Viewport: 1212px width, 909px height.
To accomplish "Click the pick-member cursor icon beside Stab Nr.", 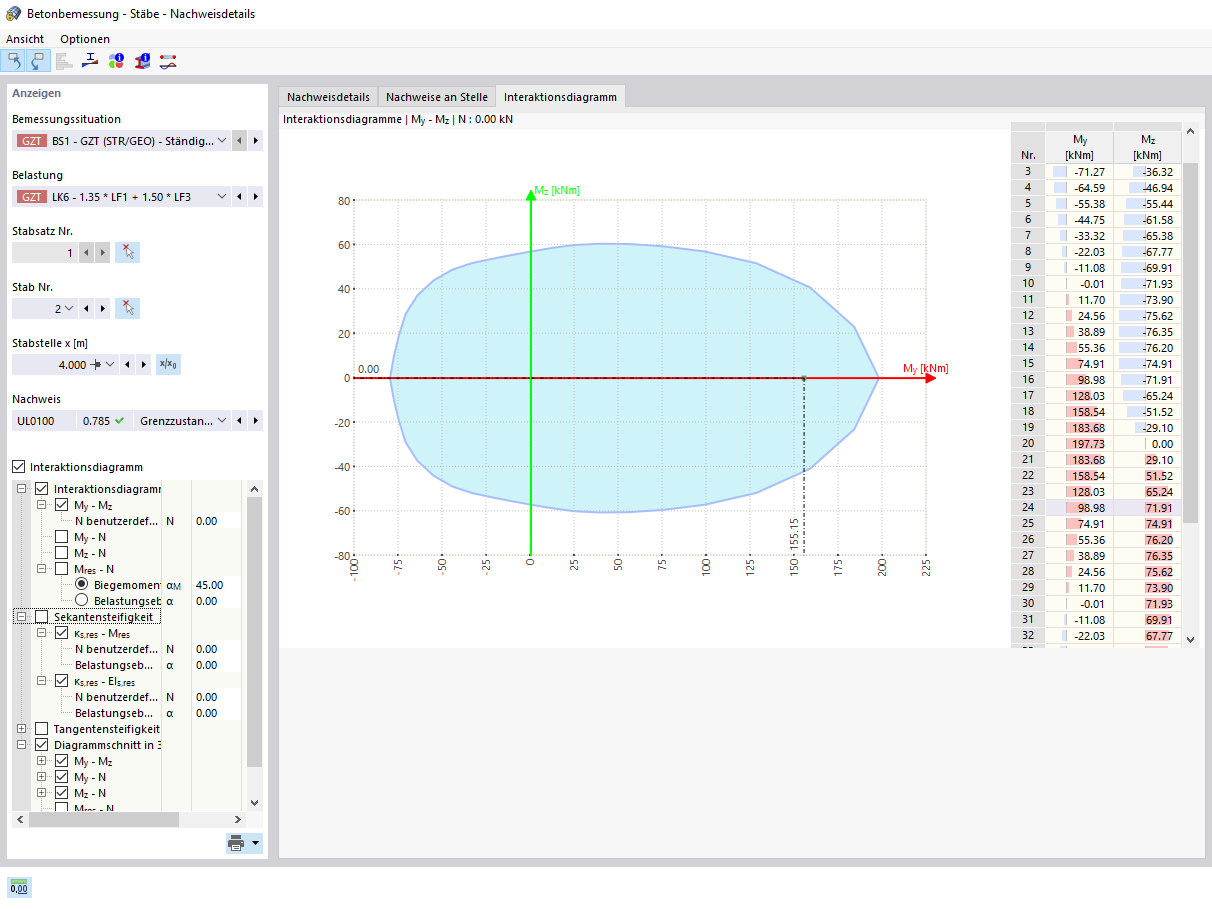I will [x=127, y=308].
